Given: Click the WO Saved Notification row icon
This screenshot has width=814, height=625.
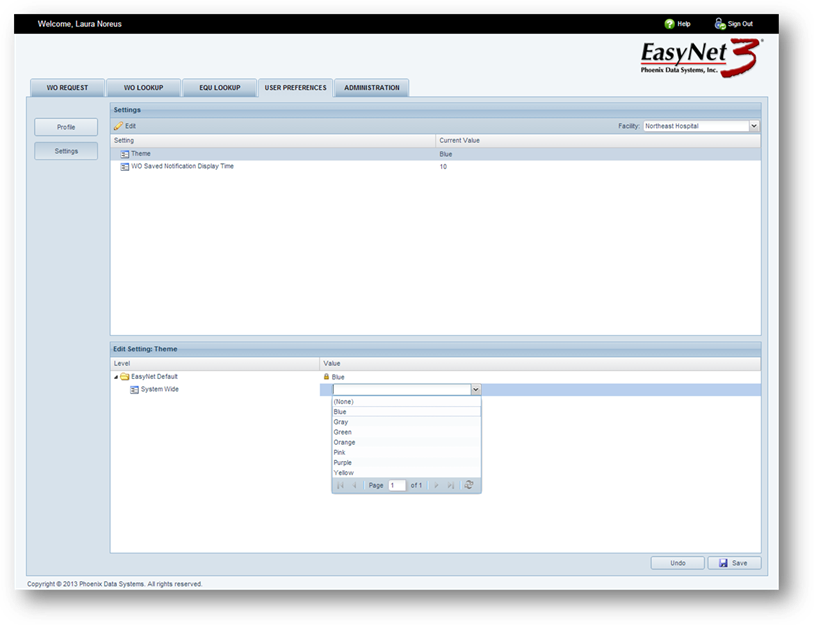Looking at the screenshot, I should coord(125,166).
